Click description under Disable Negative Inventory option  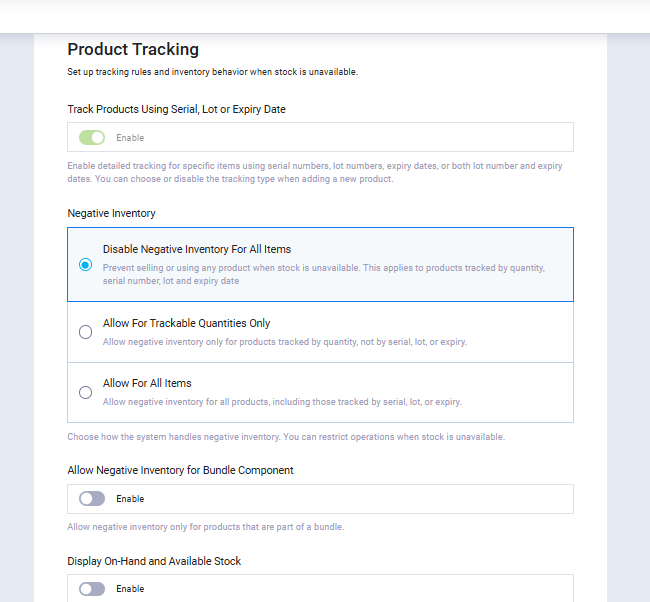[x=323, y=275]
